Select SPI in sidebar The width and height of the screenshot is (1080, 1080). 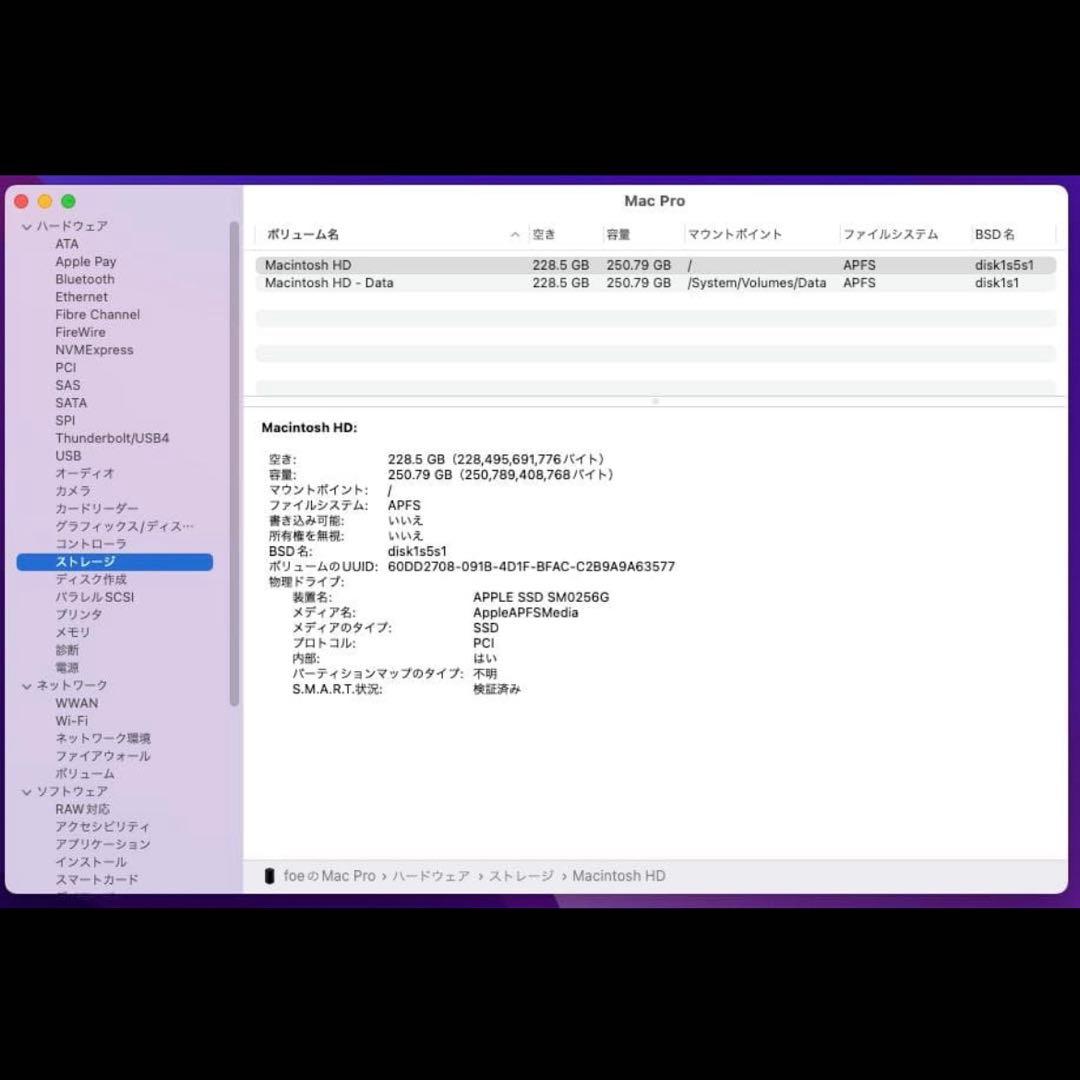tap(65, 421)
